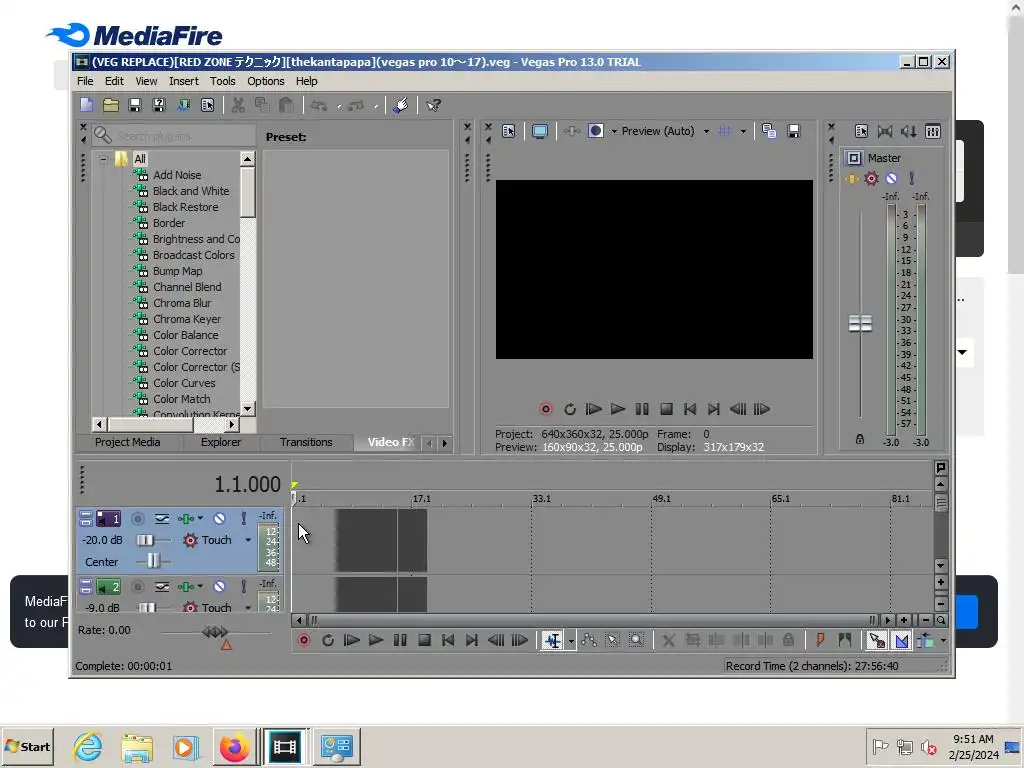Click the Search plug-ins field
Image resolution: width=1024 pixels, height=768 pixels.
pyautogui.click(x=173, y=136)
